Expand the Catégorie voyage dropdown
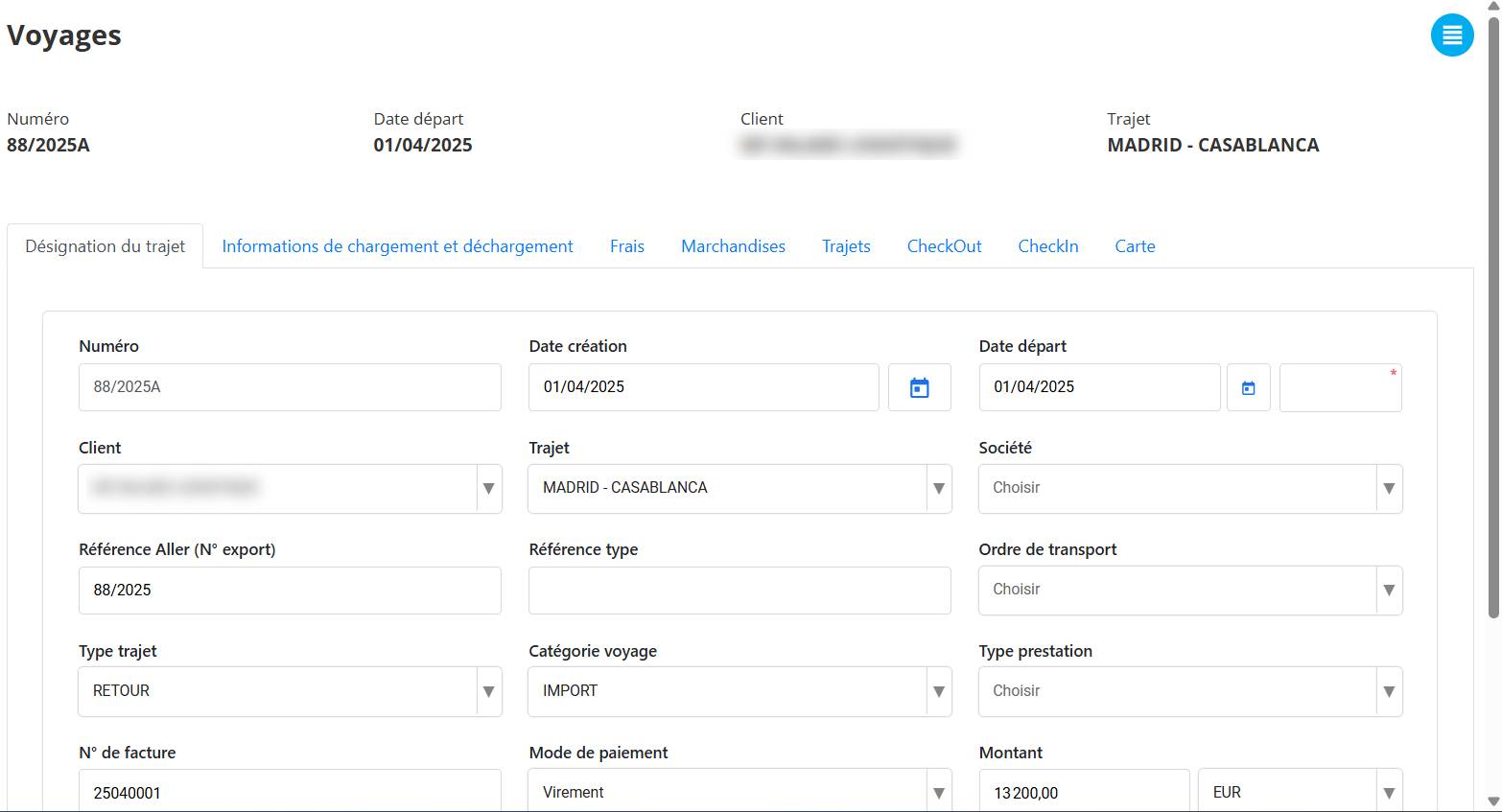The height and width of the screenshot is (812, 1502). tap(739, 691)
